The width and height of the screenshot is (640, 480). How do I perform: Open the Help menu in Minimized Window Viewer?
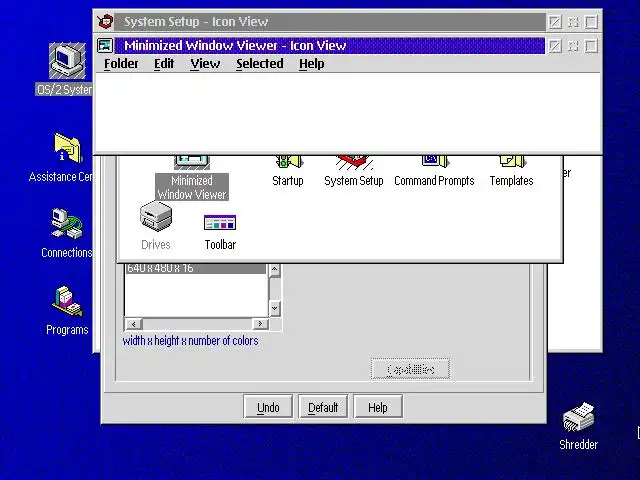(x=311, y=64)
